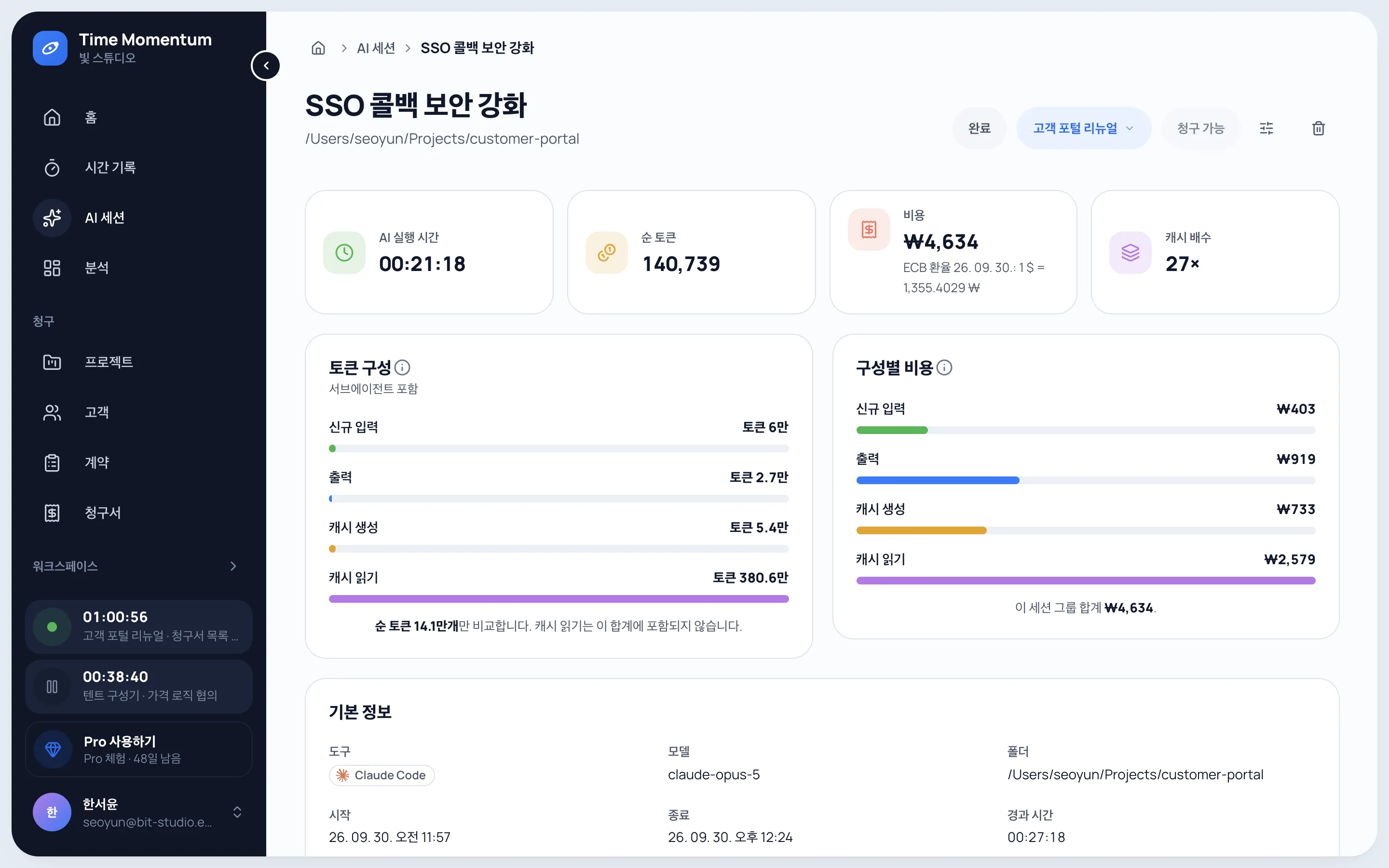
Task: Open the 고객 포털 리뉴얼 project dropdown
Action: point(1084,128)
